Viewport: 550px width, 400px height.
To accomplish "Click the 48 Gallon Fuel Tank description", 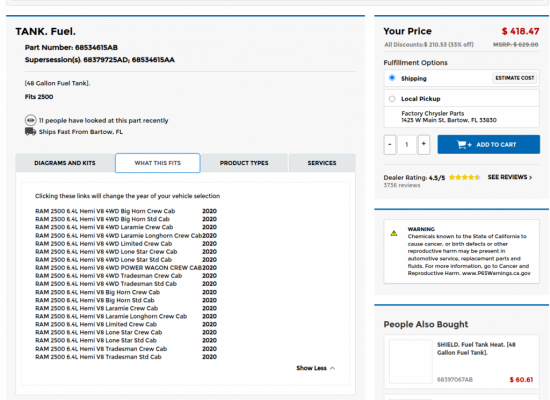I will [x=57, y=84].
